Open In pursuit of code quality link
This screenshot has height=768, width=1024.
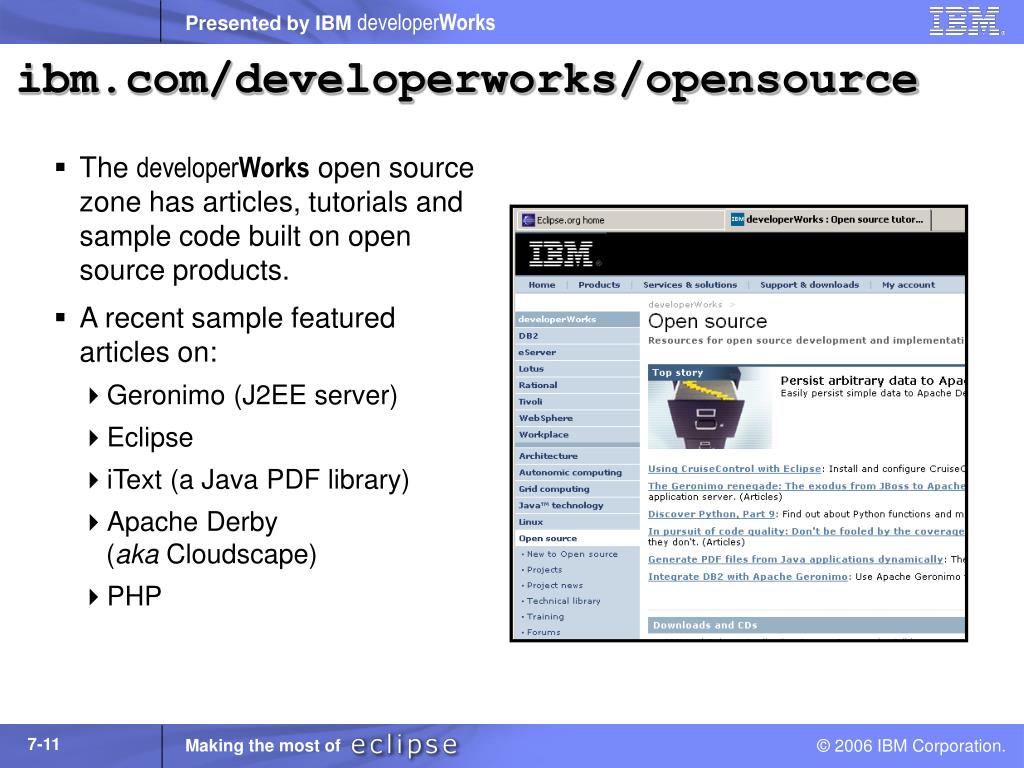[x=807, y=531]
